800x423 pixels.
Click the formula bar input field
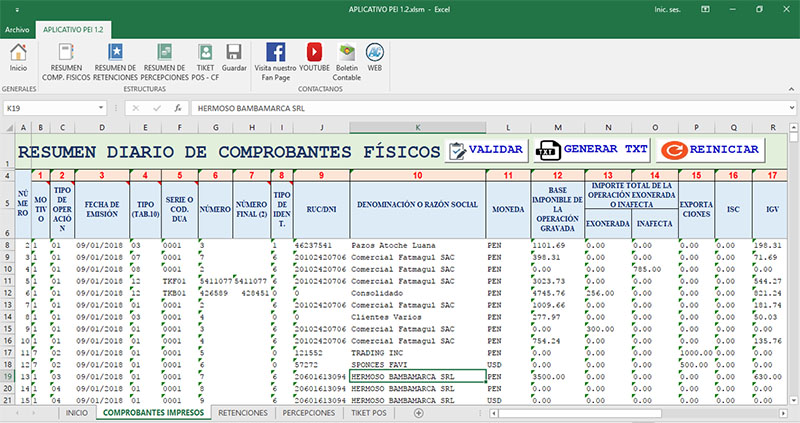tap(480, 107)
